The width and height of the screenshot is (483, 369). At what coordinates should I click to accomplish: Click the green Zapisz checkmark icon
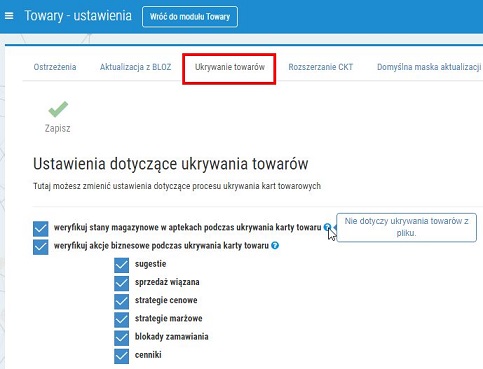tap(58, 109)
